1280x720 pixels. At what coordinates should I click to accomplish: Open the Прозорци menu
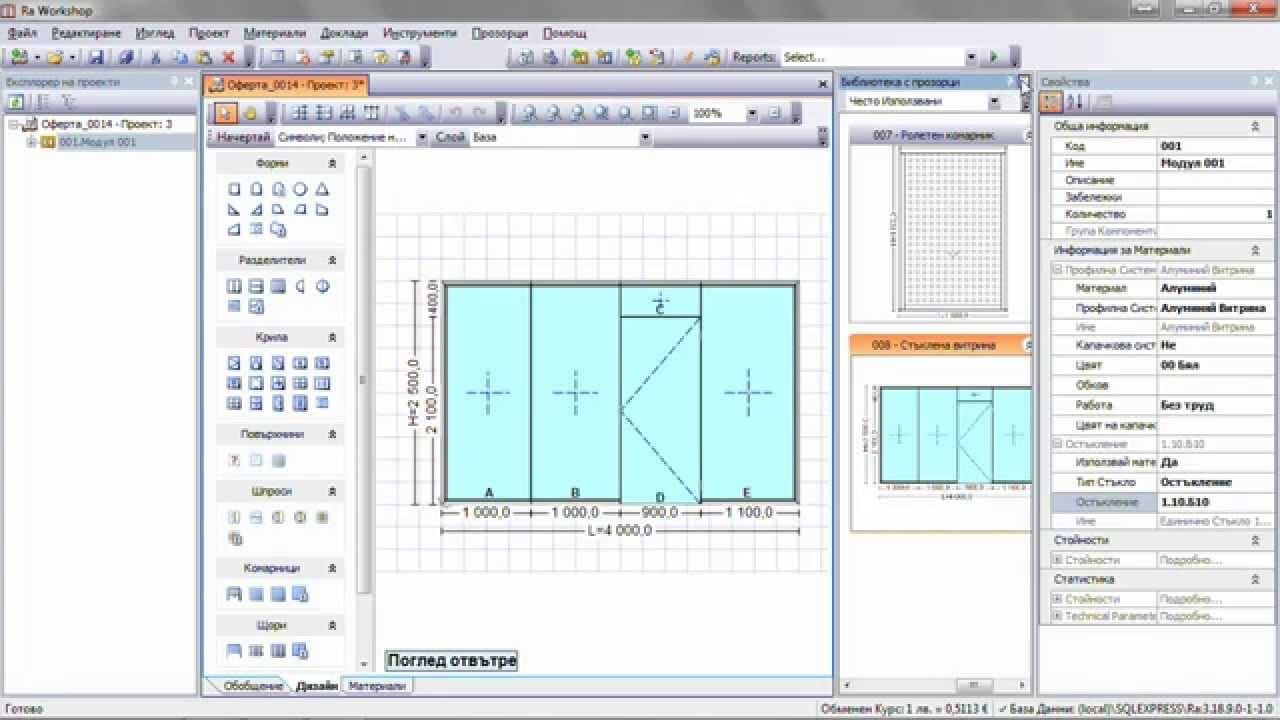(499, 33)
